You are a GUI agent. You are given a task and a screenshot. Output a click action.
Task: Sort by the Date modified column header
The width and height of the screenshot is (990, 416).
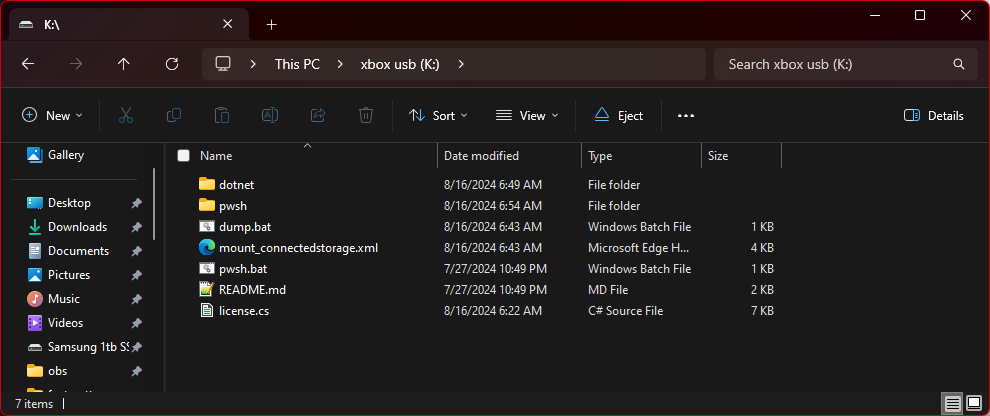509,155
